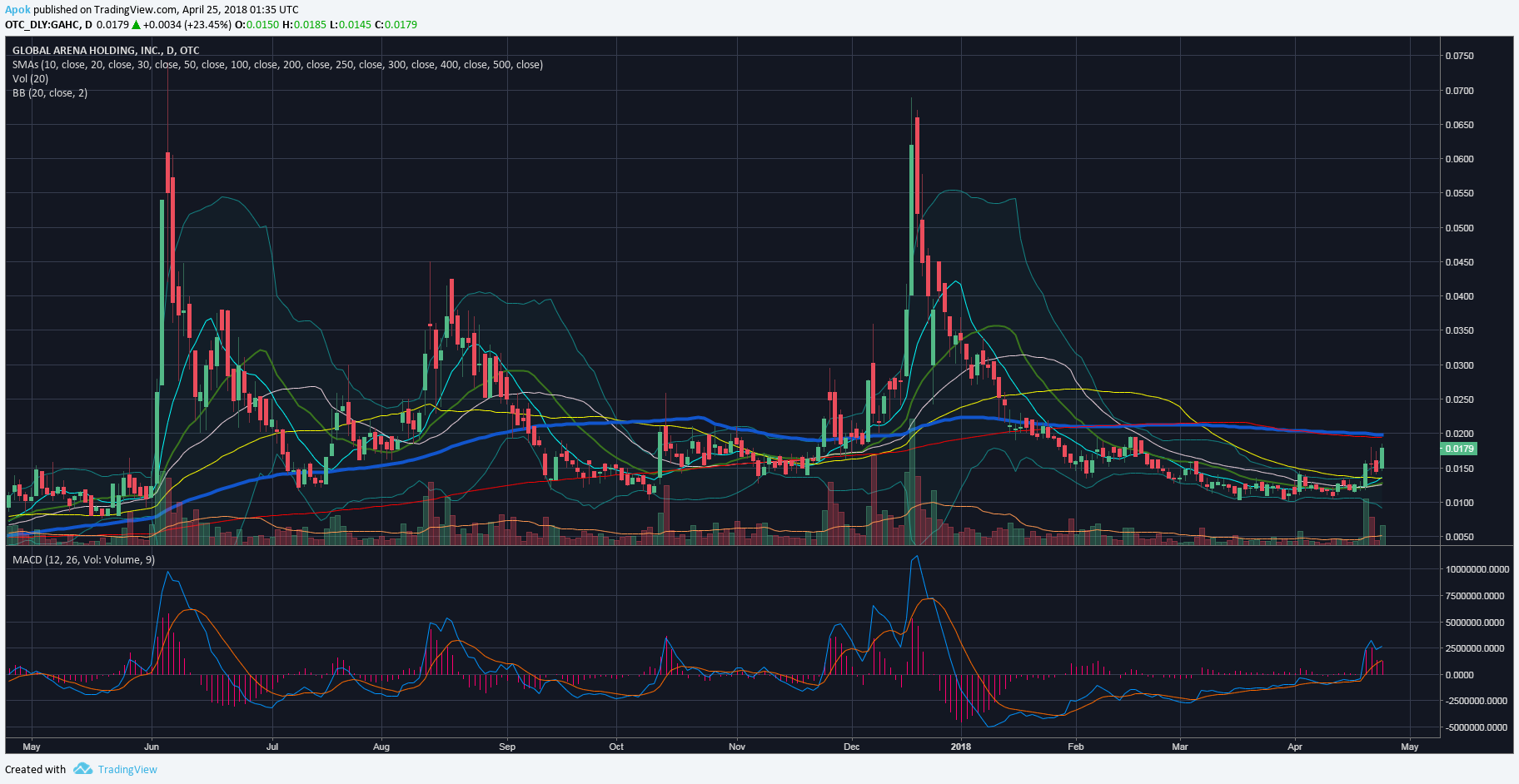This screenshot has width=1519, height=784.
Task: Click the 0.0350 price axis label
Action: pos(1459,330)
